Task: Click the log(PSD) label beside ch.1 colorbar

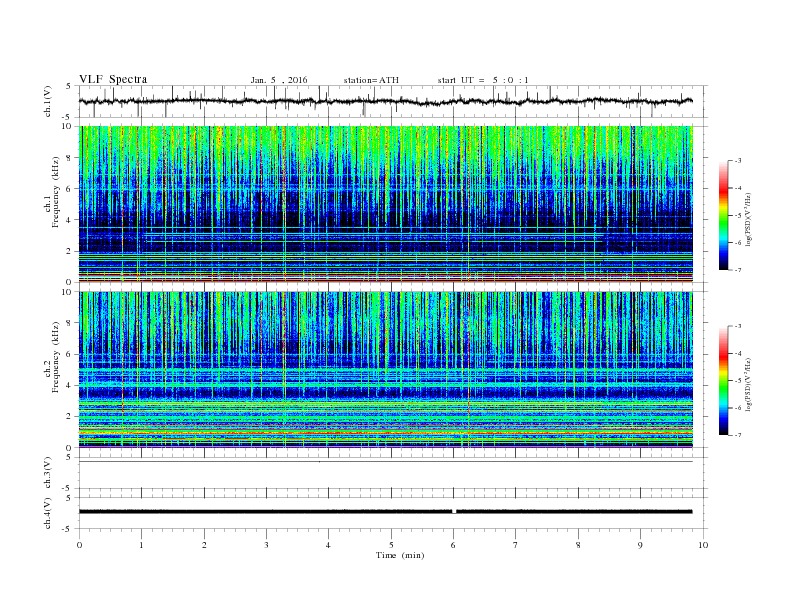Action: pyautogui.click(x=749, y=219)
